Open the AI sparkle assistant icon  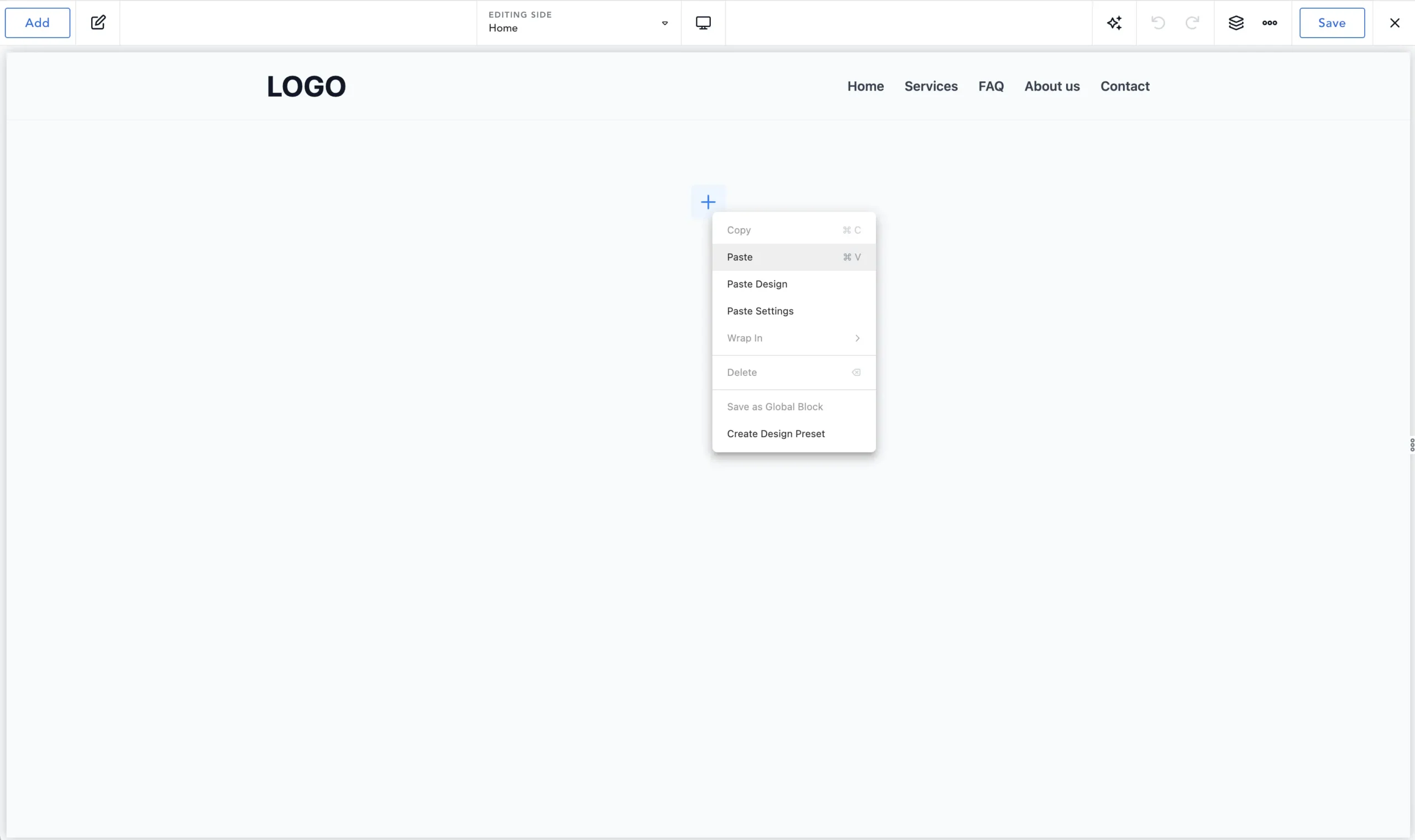point(1114,23)
